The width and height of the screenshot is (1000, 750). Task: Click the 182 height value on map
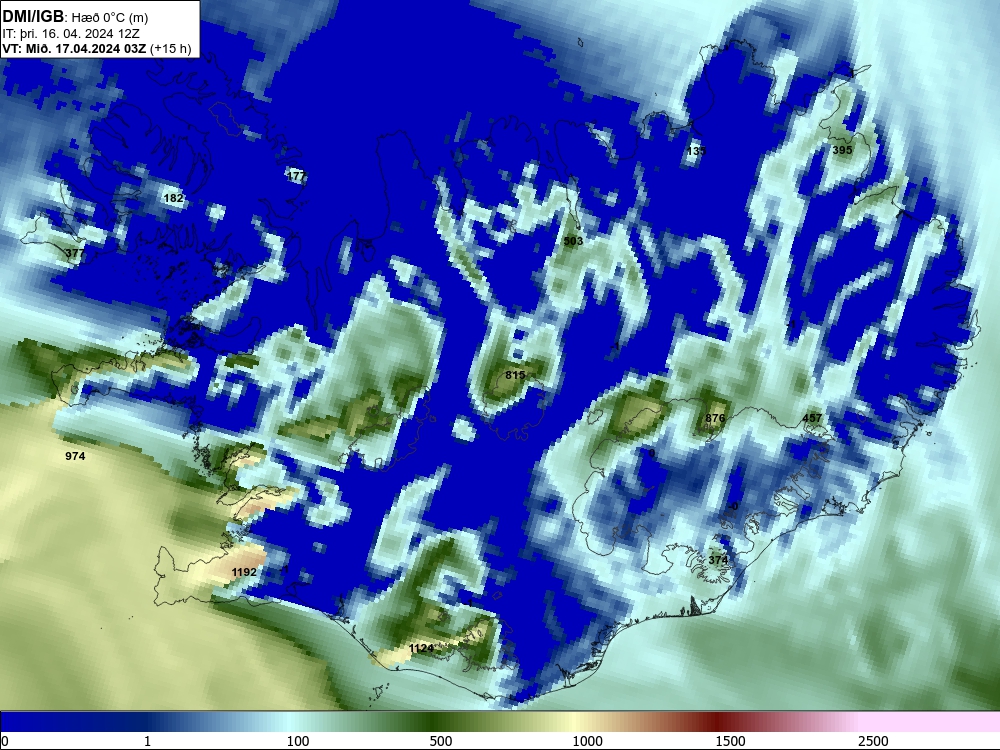[173, 198]
